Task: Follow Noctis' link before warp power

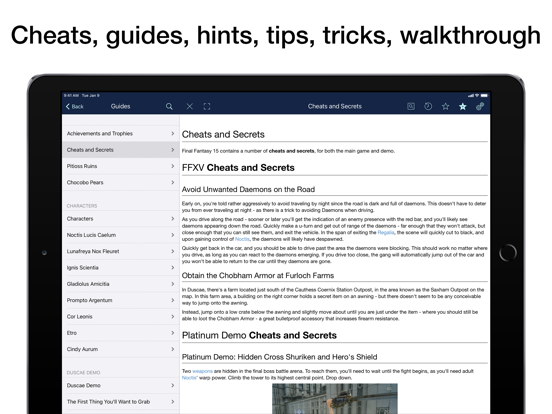Action: (190, 378)
